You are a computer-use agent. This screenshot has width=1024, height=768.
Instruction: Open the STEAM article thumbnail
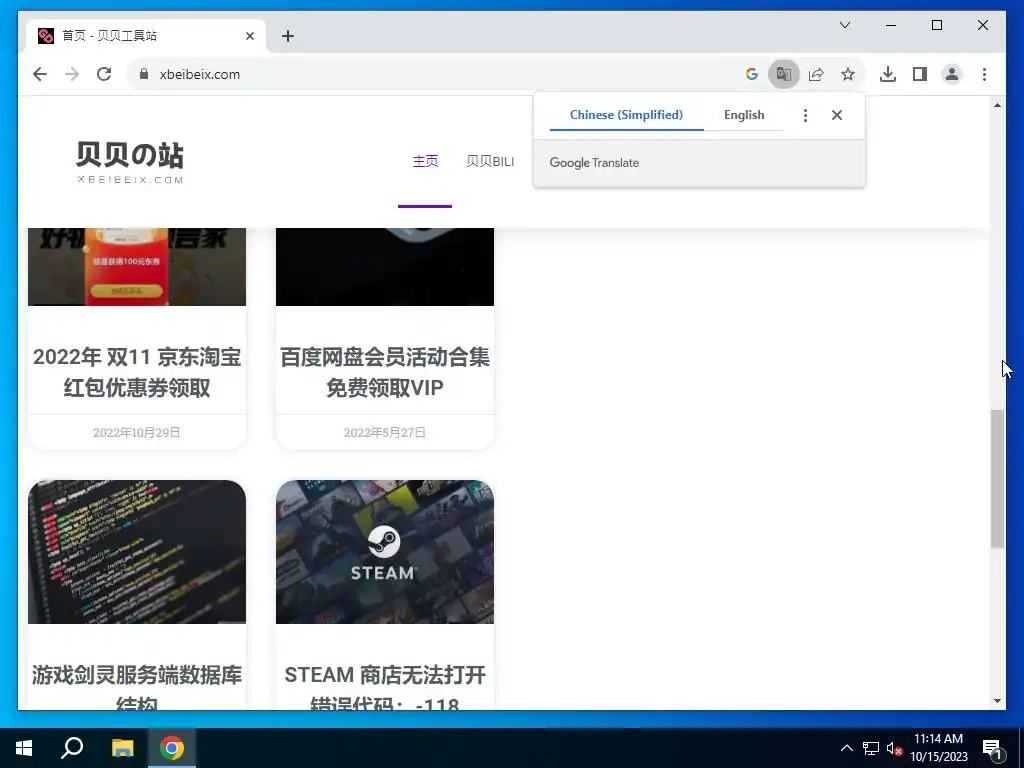tap(385, 552)
